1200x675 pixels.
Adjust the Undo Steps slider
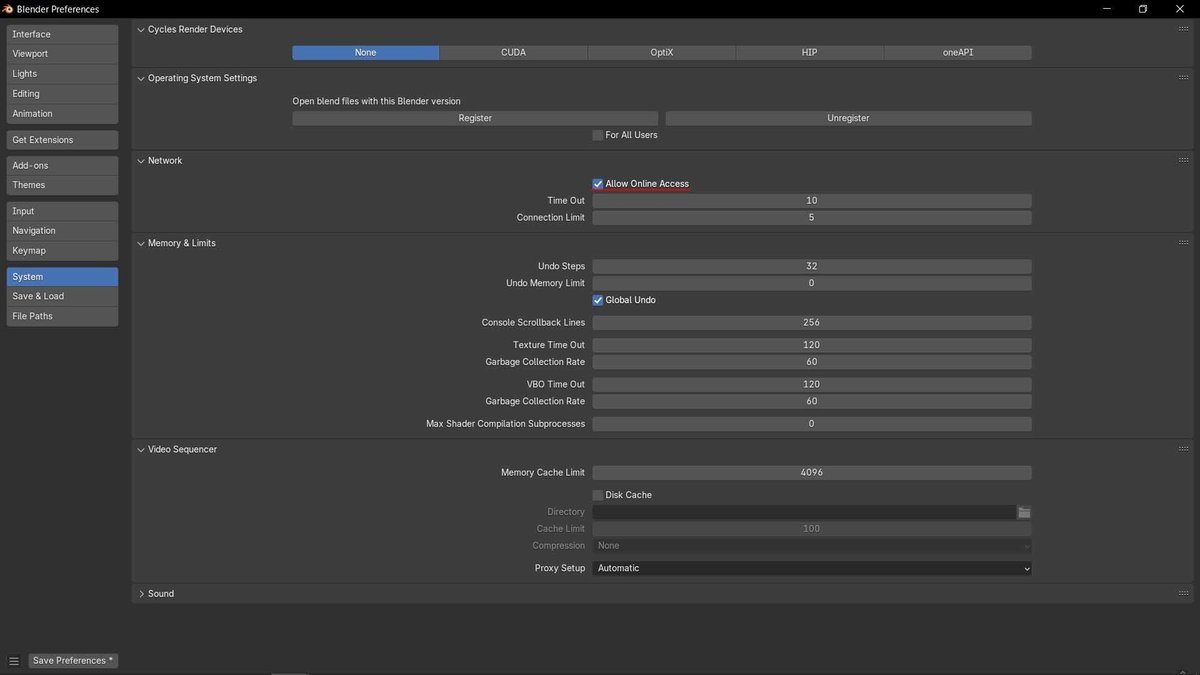click(811, 265)
